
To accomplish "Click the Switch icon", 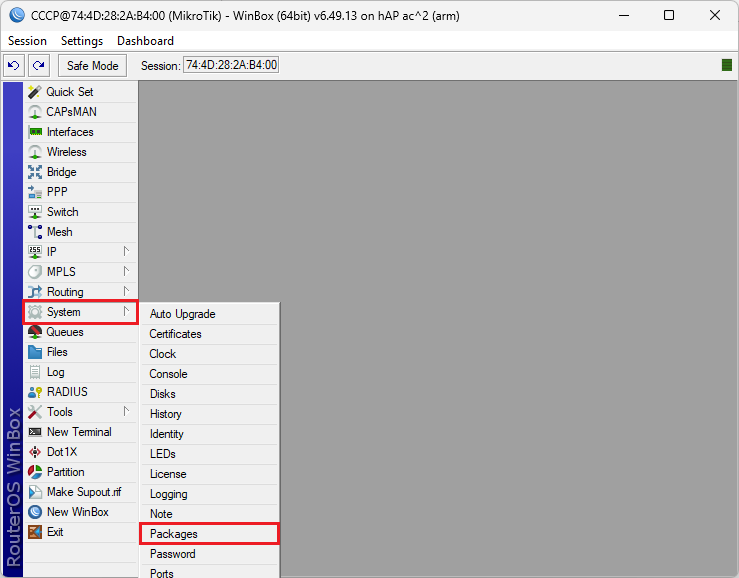I will pyautogui.click(x=35, y=212).
